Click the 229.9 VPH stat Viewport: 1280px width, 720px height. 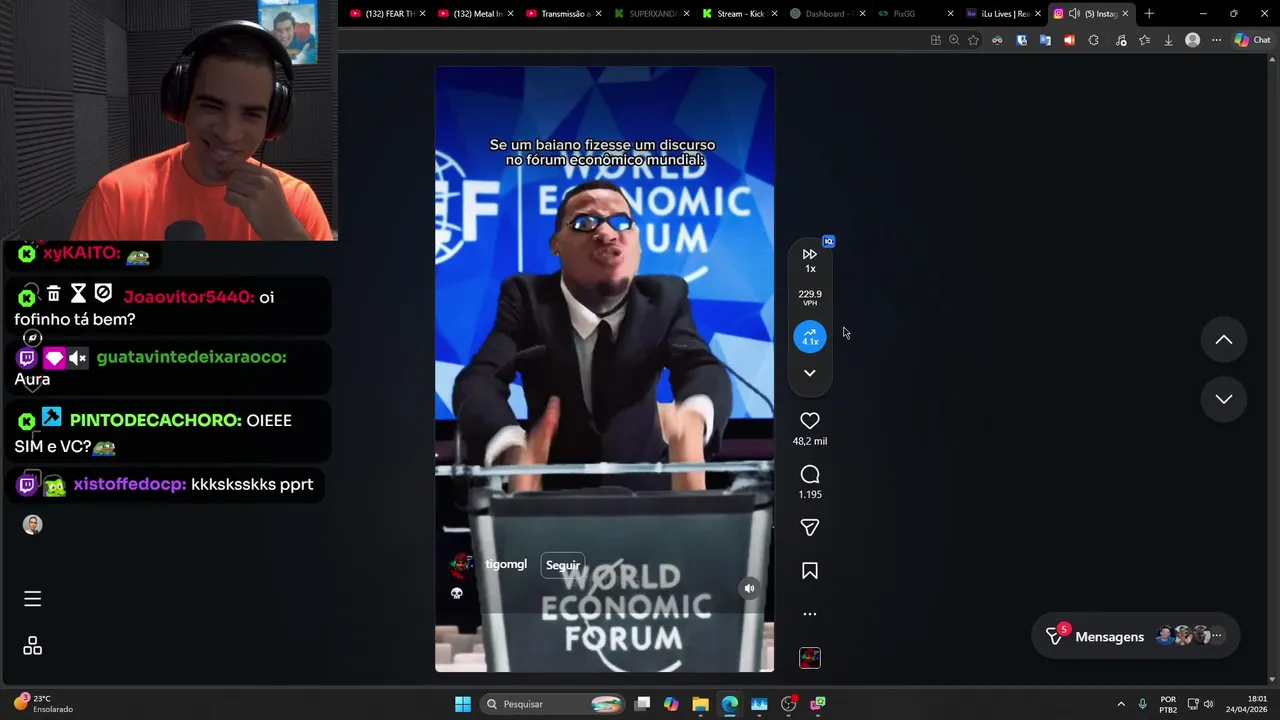coord(810,298)
